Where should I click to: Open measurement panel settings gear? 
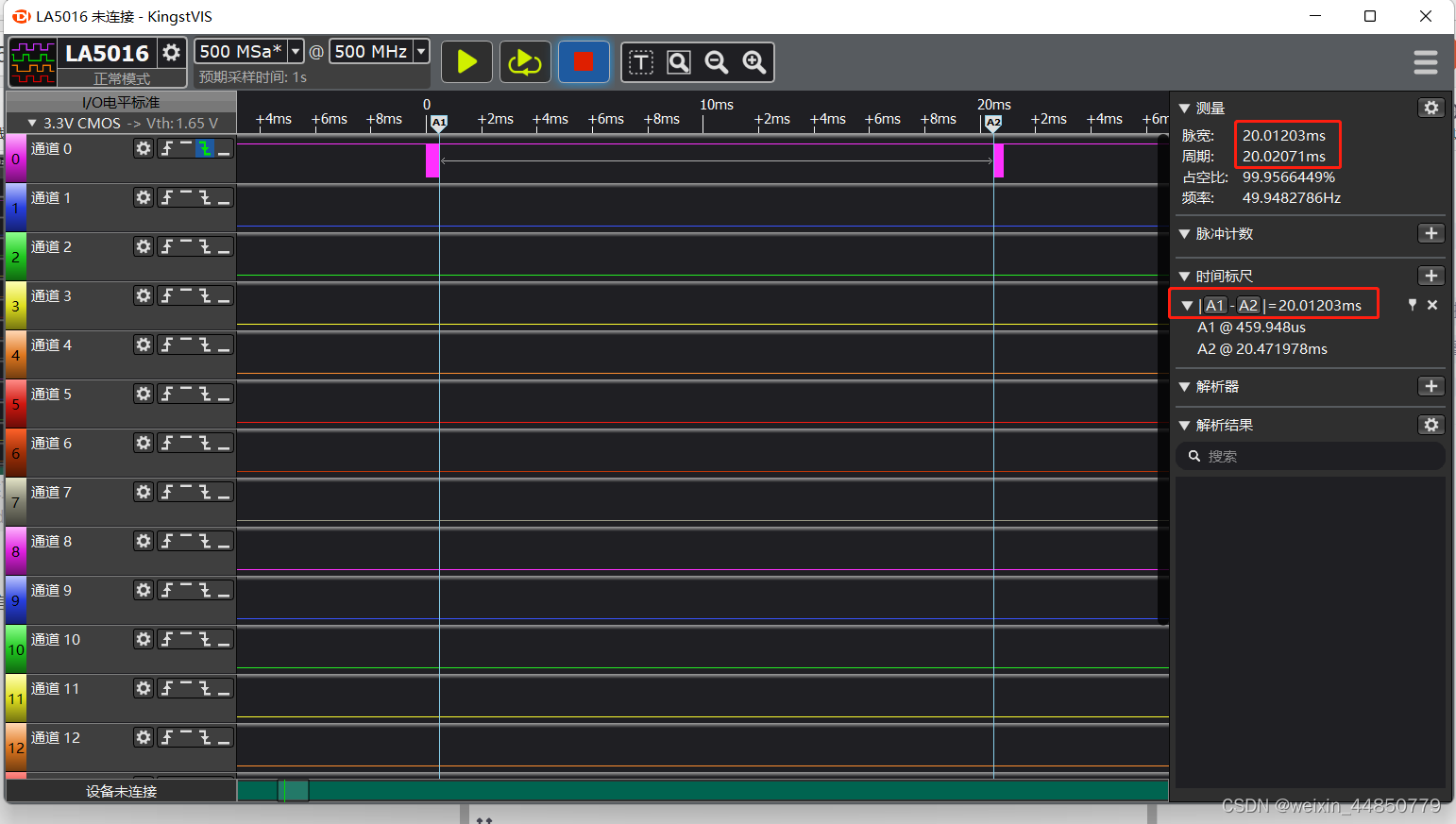coord(1431,108)
